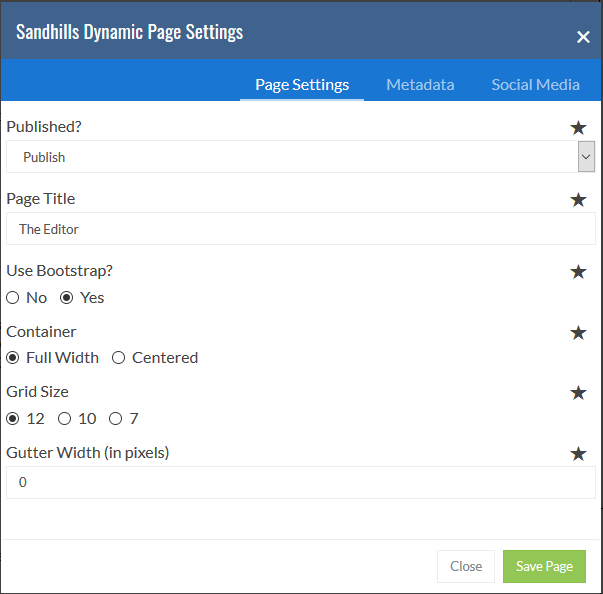Set Grid Size to 12
603x594 pixels.
pyautogui.click(x=13, y=419)
